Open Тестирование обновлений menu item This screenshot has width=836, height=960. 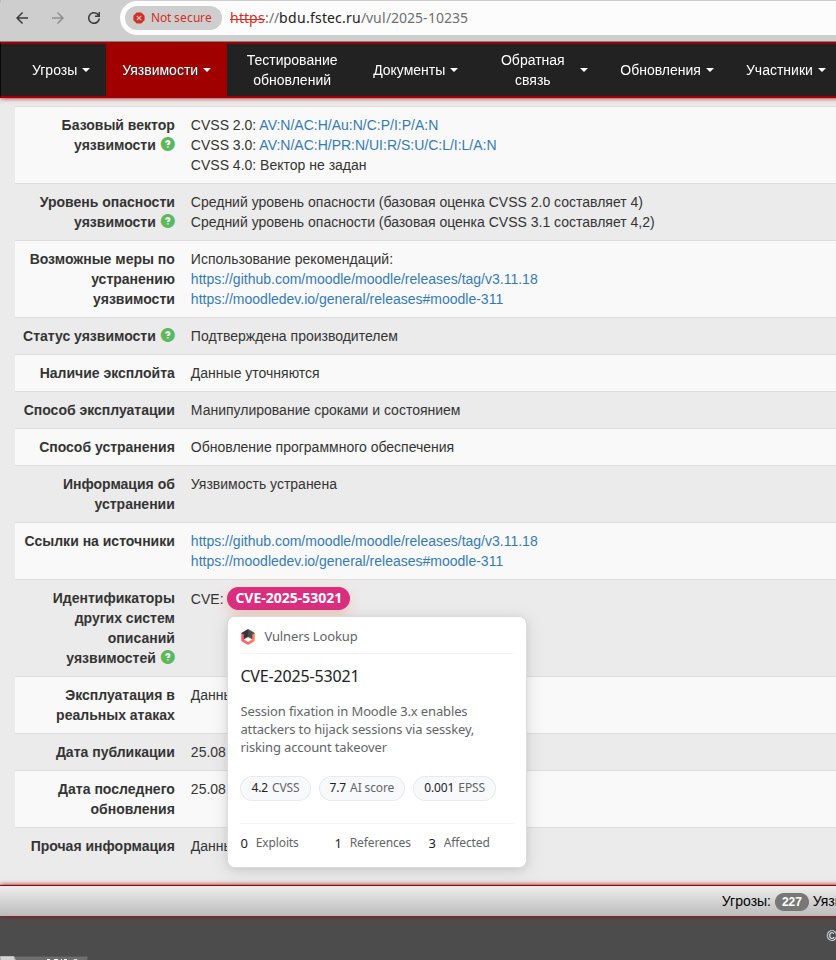[x=292, y=70]
